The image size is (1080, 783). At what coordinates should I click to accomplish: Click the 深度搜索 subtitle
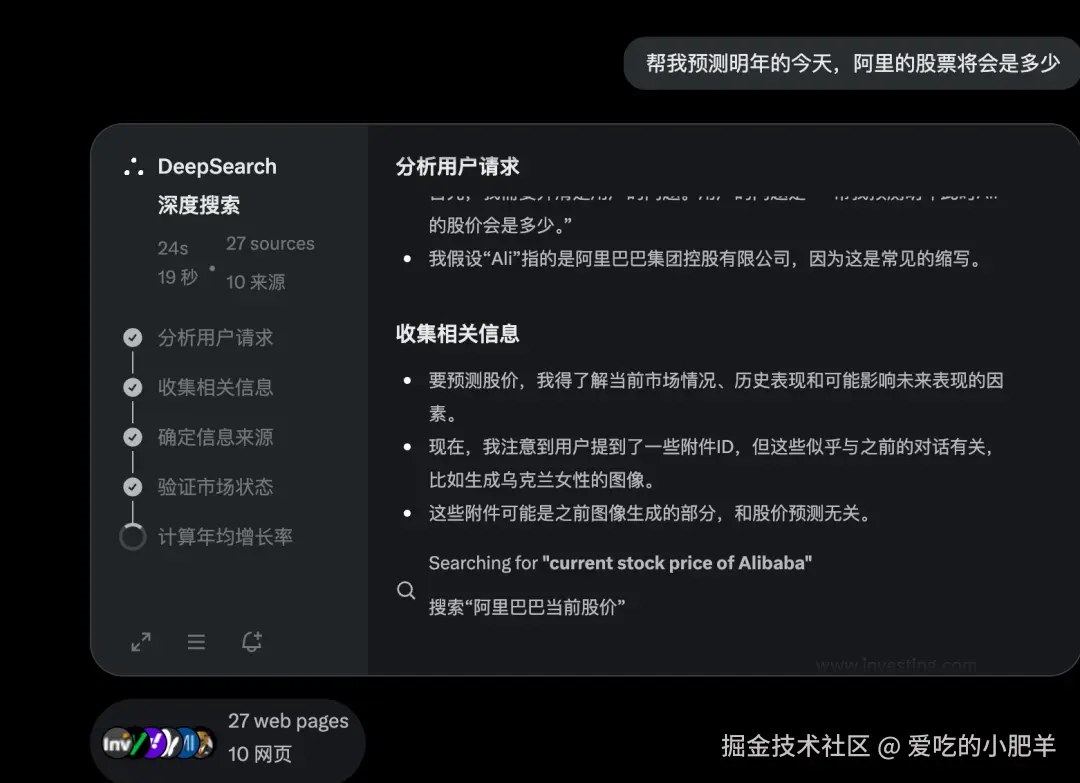pos(198,205)
